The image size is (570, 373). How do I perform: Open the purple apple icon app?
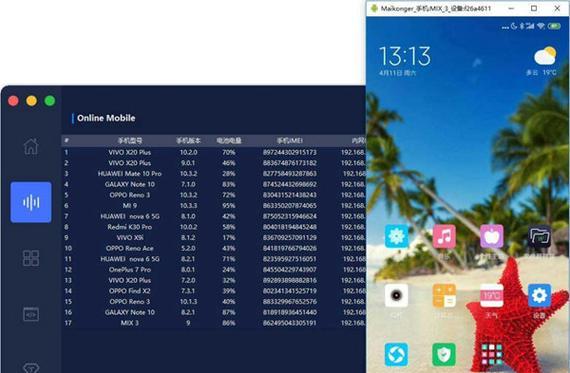tap(491, 236)
